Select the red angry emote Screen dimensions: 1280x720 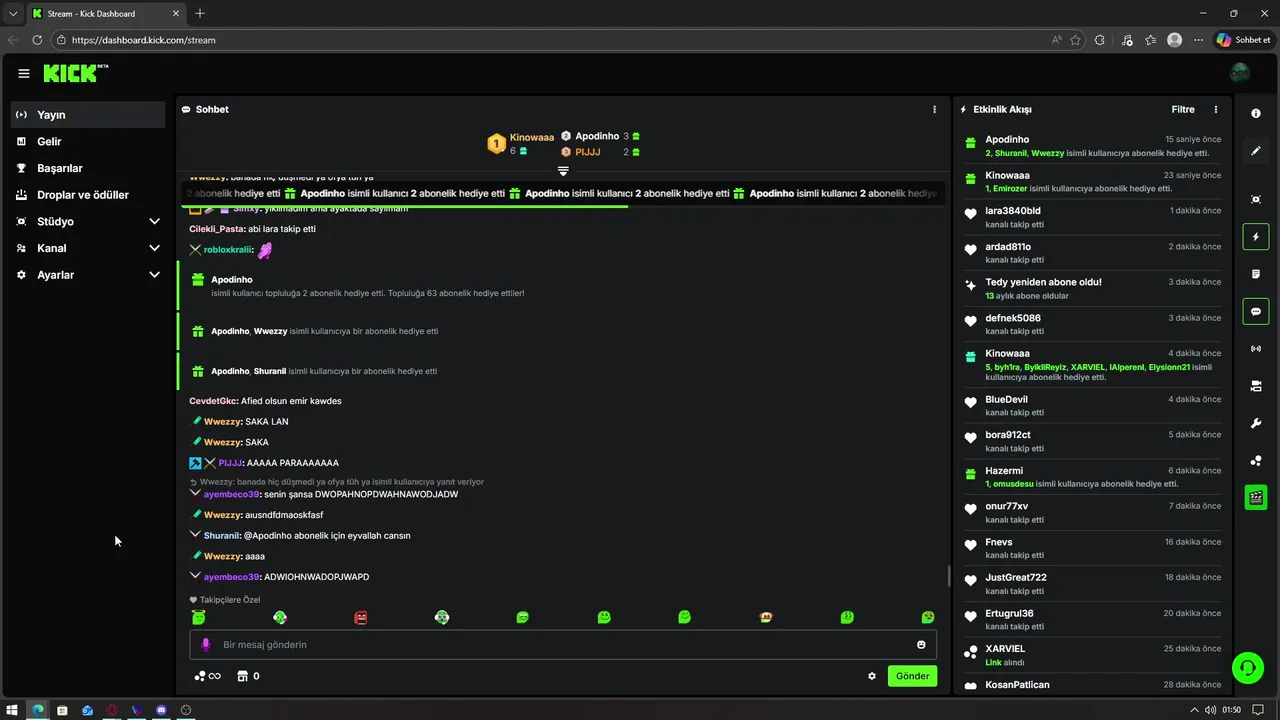point(361,618)
